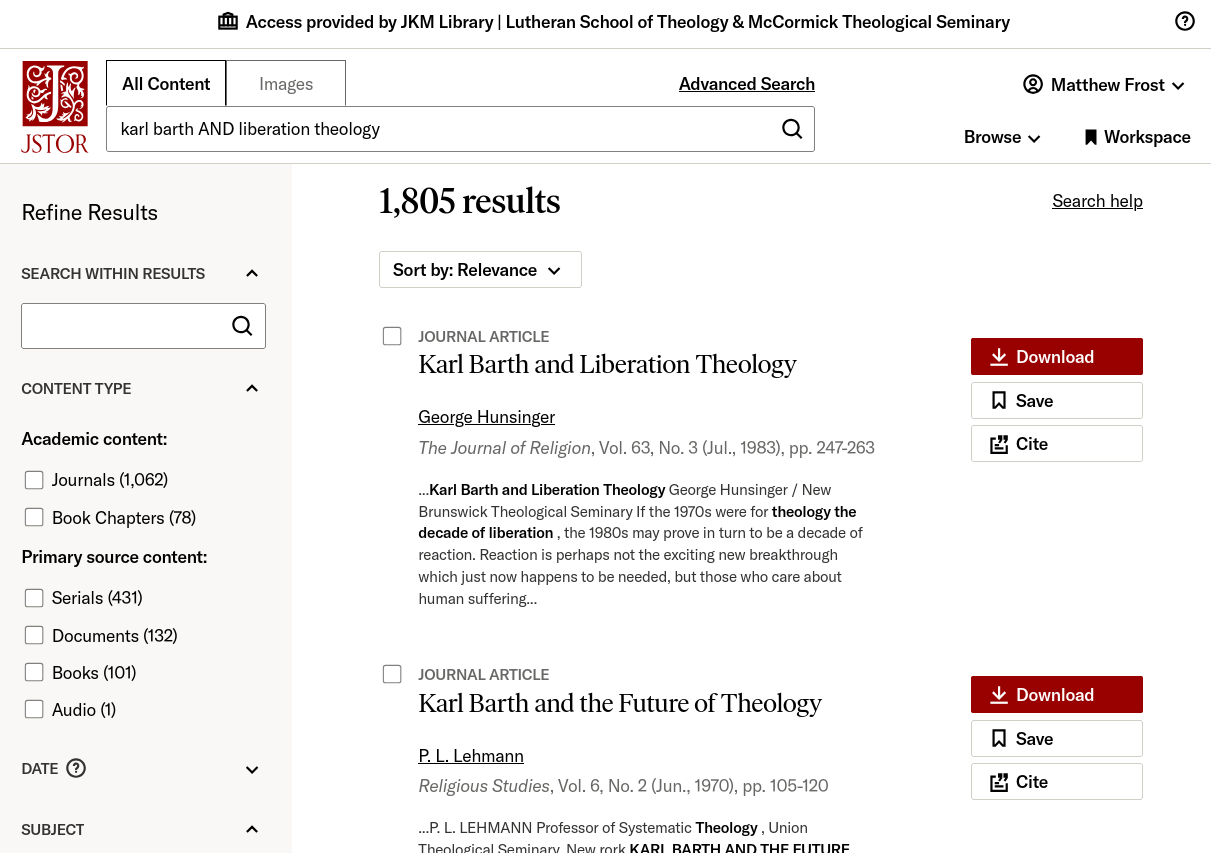Expand the Browse menu
The width and height of the screenshot is (1211, 853).
pos(1001,136)
